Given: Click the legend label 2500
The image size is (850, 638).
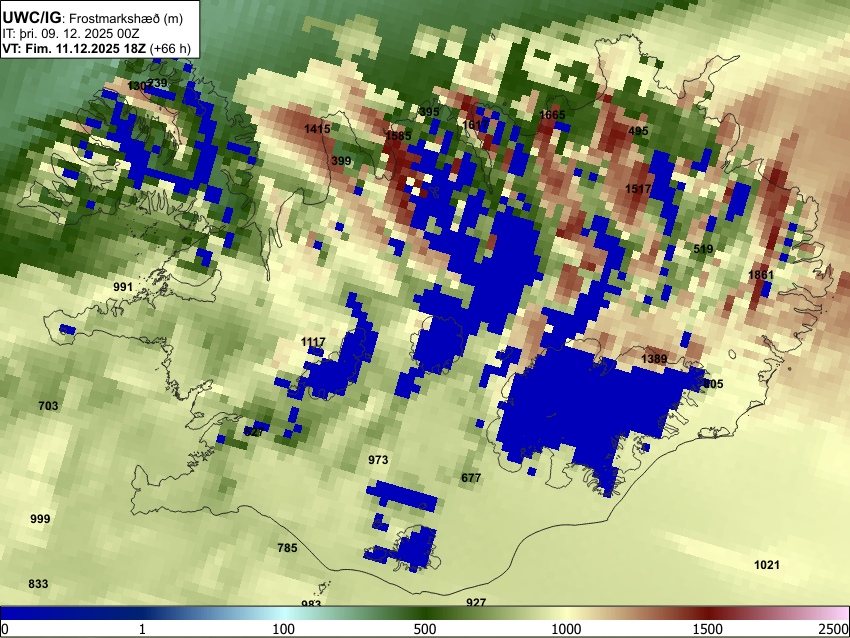Looking at the screenshot, I should 835,629.
